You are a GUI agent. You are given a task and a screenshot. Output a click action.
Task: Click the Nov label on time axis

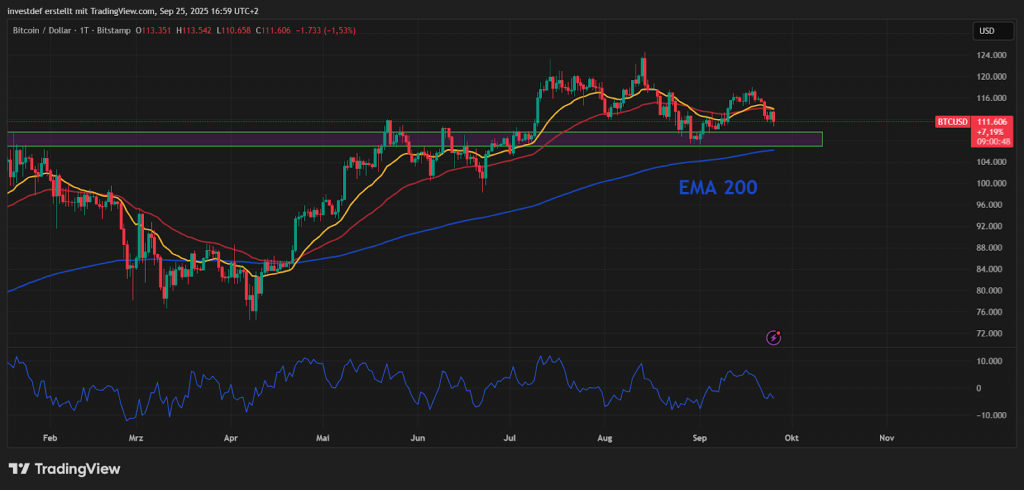(885, 438)
